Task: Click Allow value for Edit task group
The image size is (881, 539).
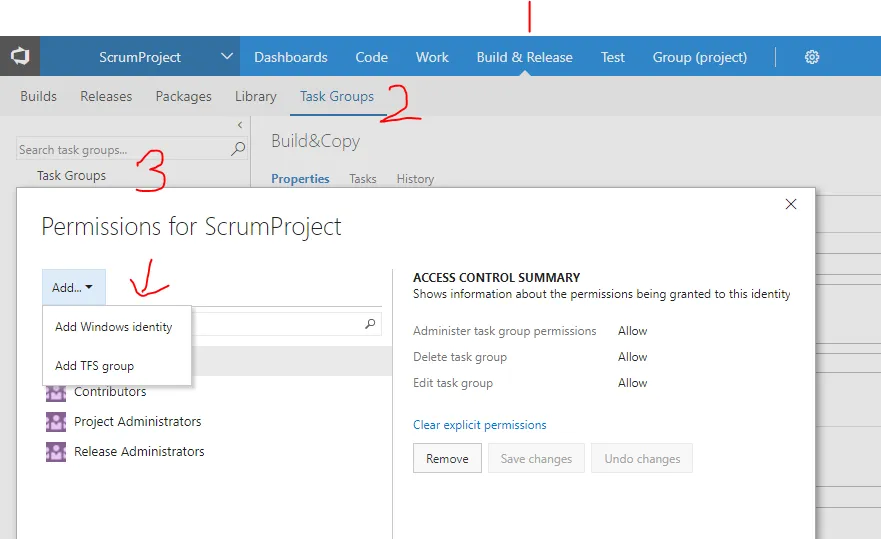Action: point(633,383)
